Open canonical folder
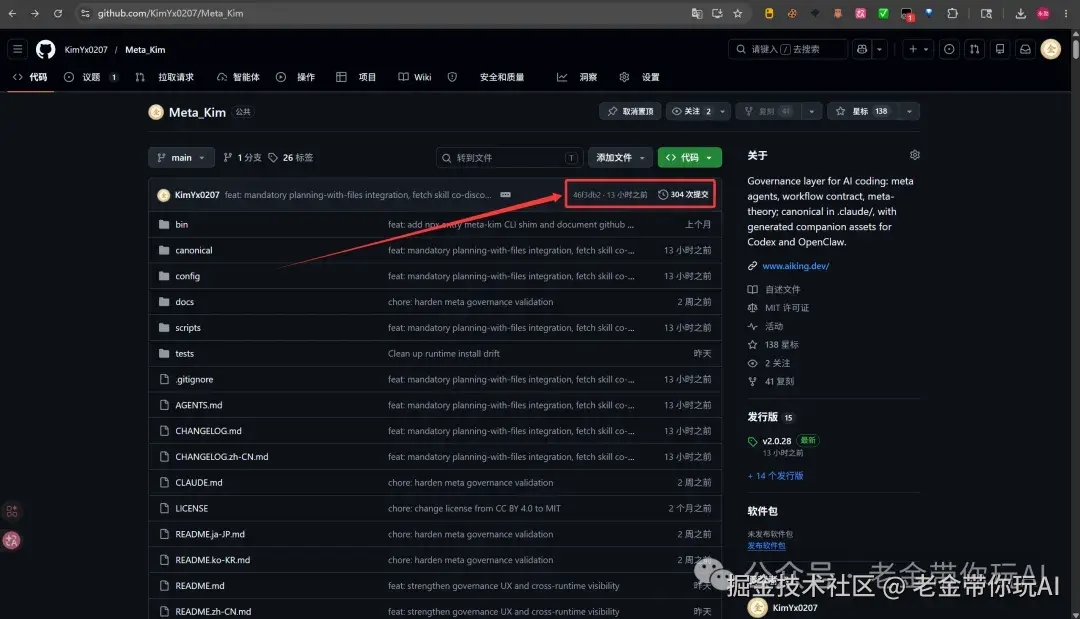 [x=194, y=251]
